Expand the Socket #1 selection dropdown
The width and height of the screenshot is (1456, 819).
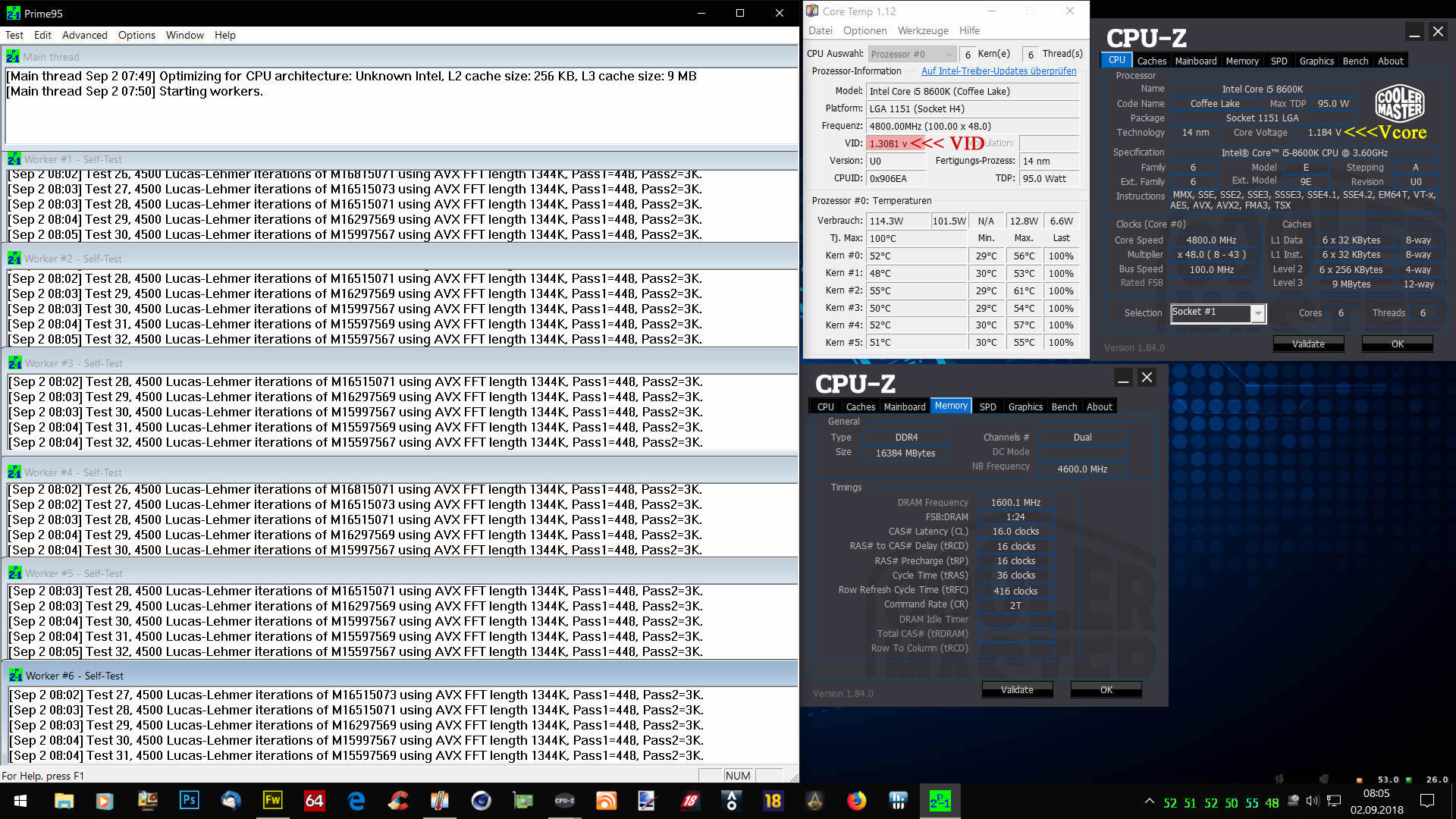pos(1258,313)
